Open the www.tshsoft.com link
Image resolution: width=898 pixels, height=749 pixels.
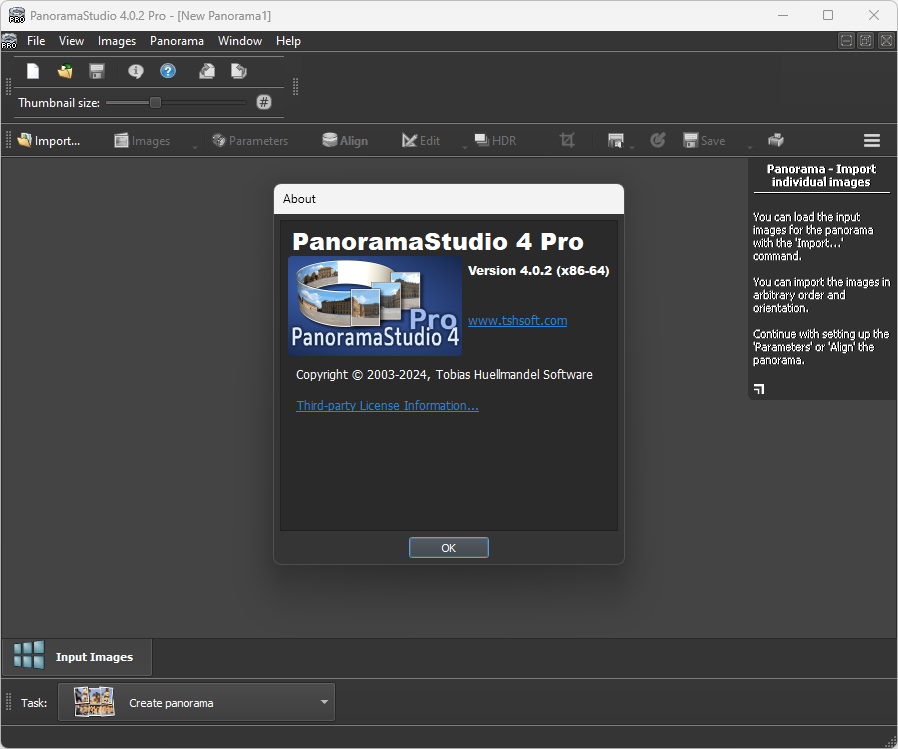pyautogui.click(x=518, y=321)
